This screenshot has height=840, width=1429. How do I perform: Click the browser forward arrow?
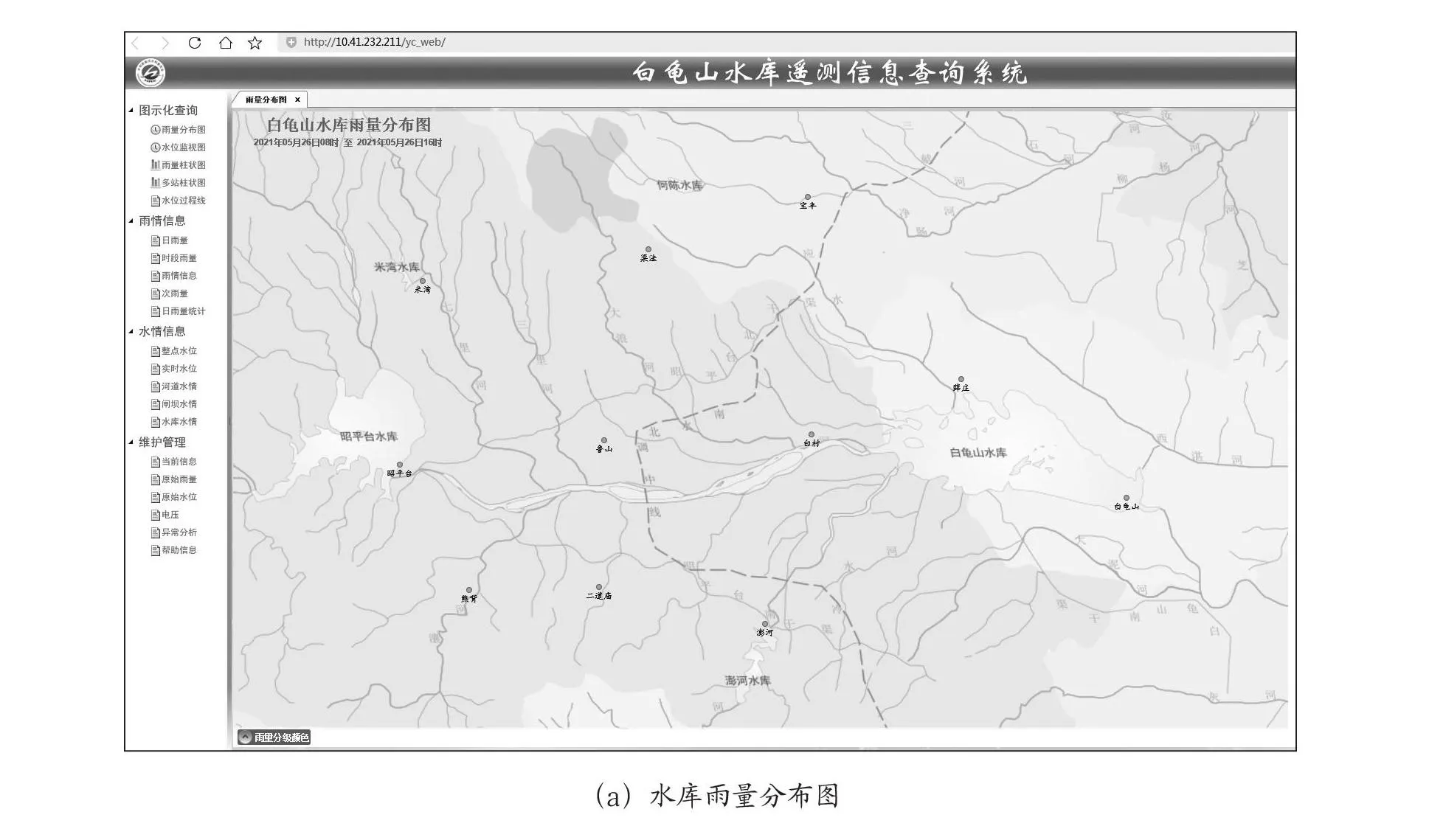click(x=165, y=43)
